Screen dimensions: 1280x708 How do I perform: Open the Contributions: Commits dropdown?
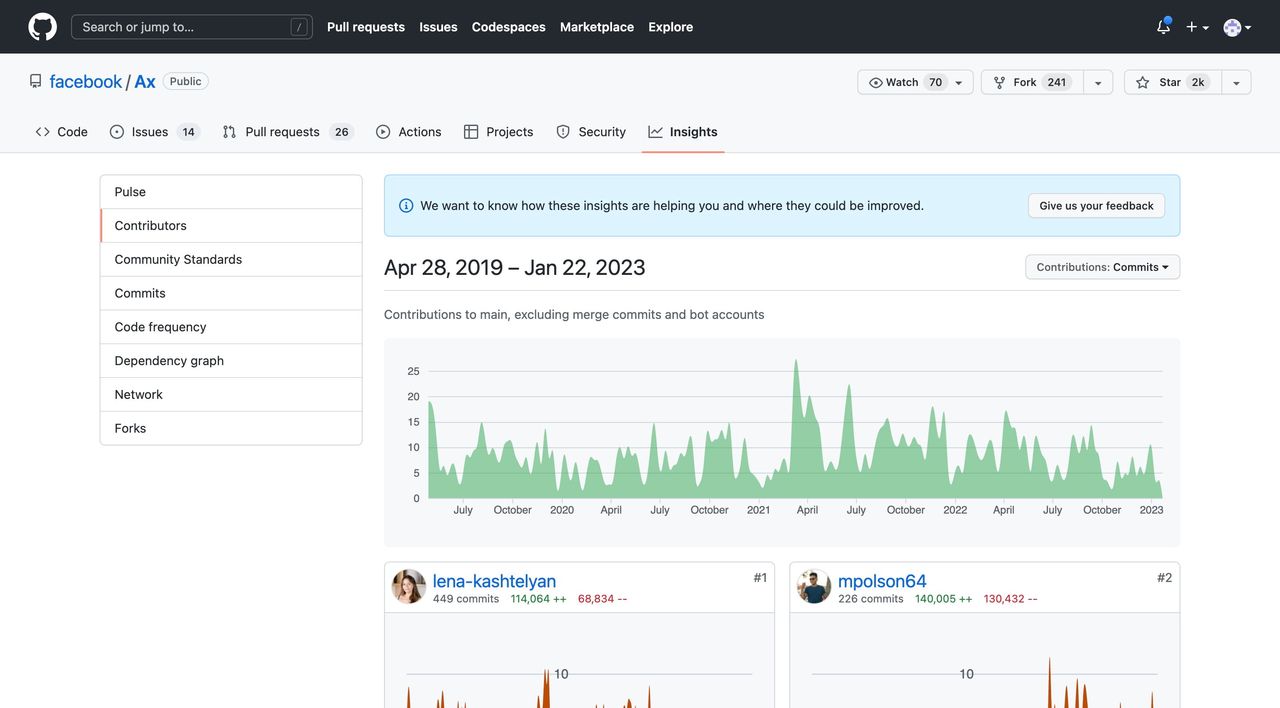pos(1102,267)
